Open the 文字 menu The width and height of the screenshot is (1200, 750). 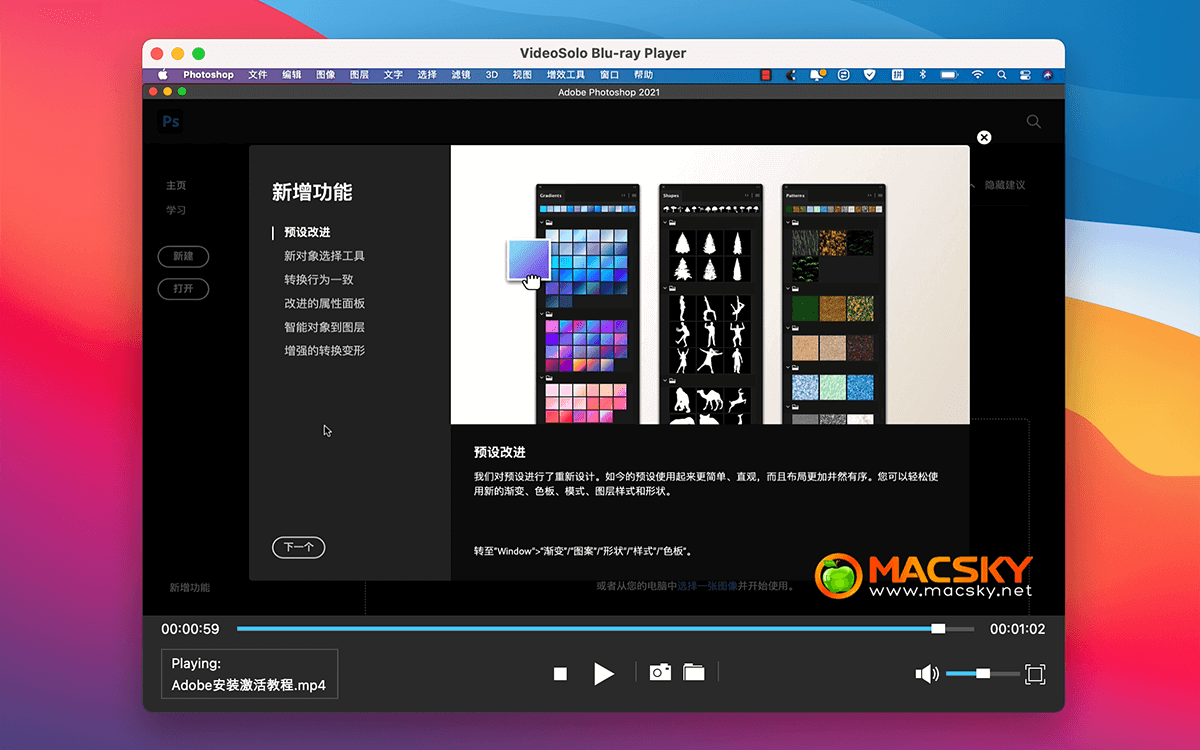point(393,75)
